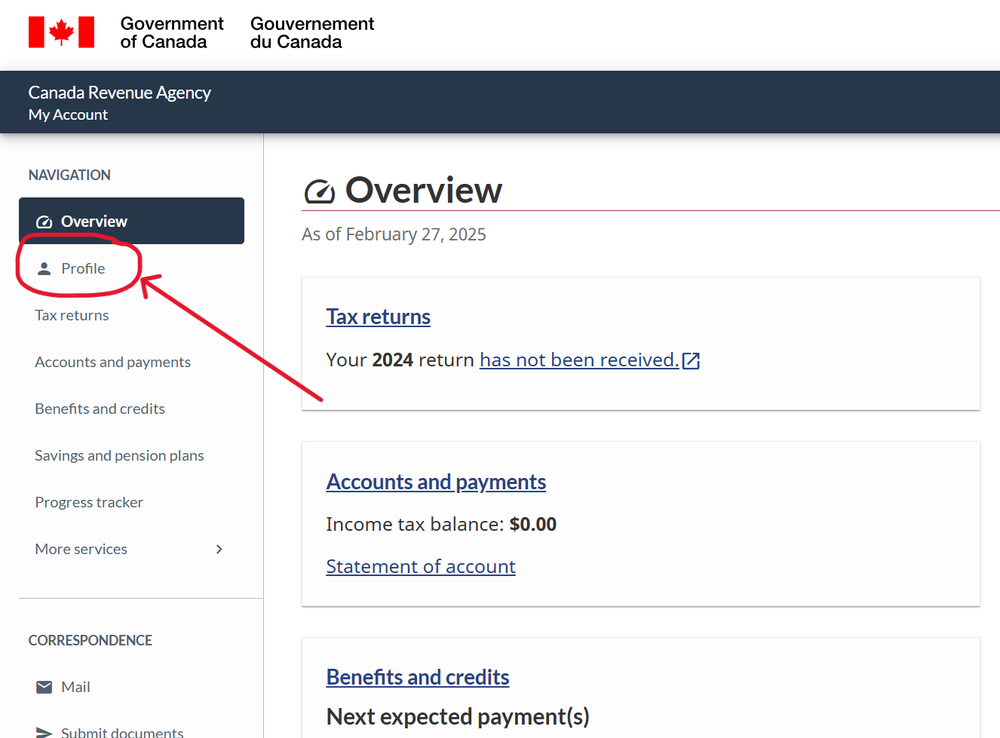1000x738 pixels.
Task: Open More services menu item
Action: [81, 549]
